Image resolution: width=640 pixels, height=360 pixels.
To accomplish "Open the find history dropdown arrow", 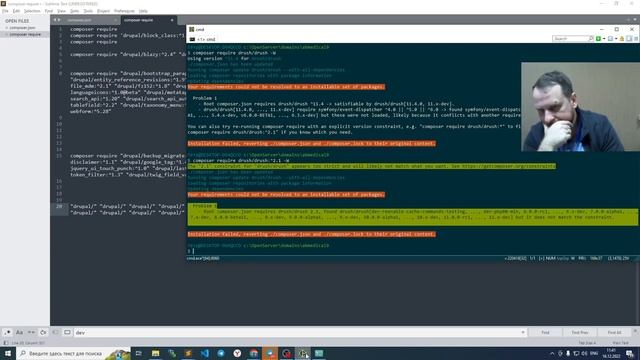I will click(523, 333).
